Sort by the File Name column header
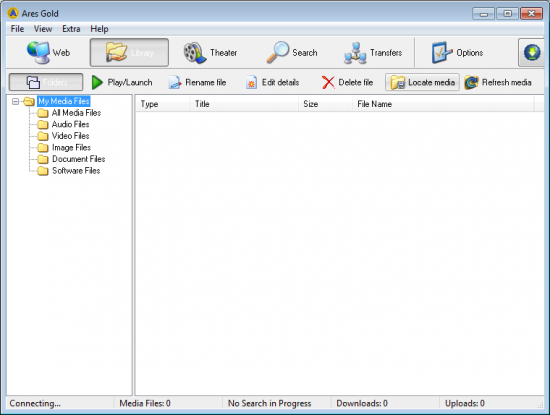 (443, 104)
